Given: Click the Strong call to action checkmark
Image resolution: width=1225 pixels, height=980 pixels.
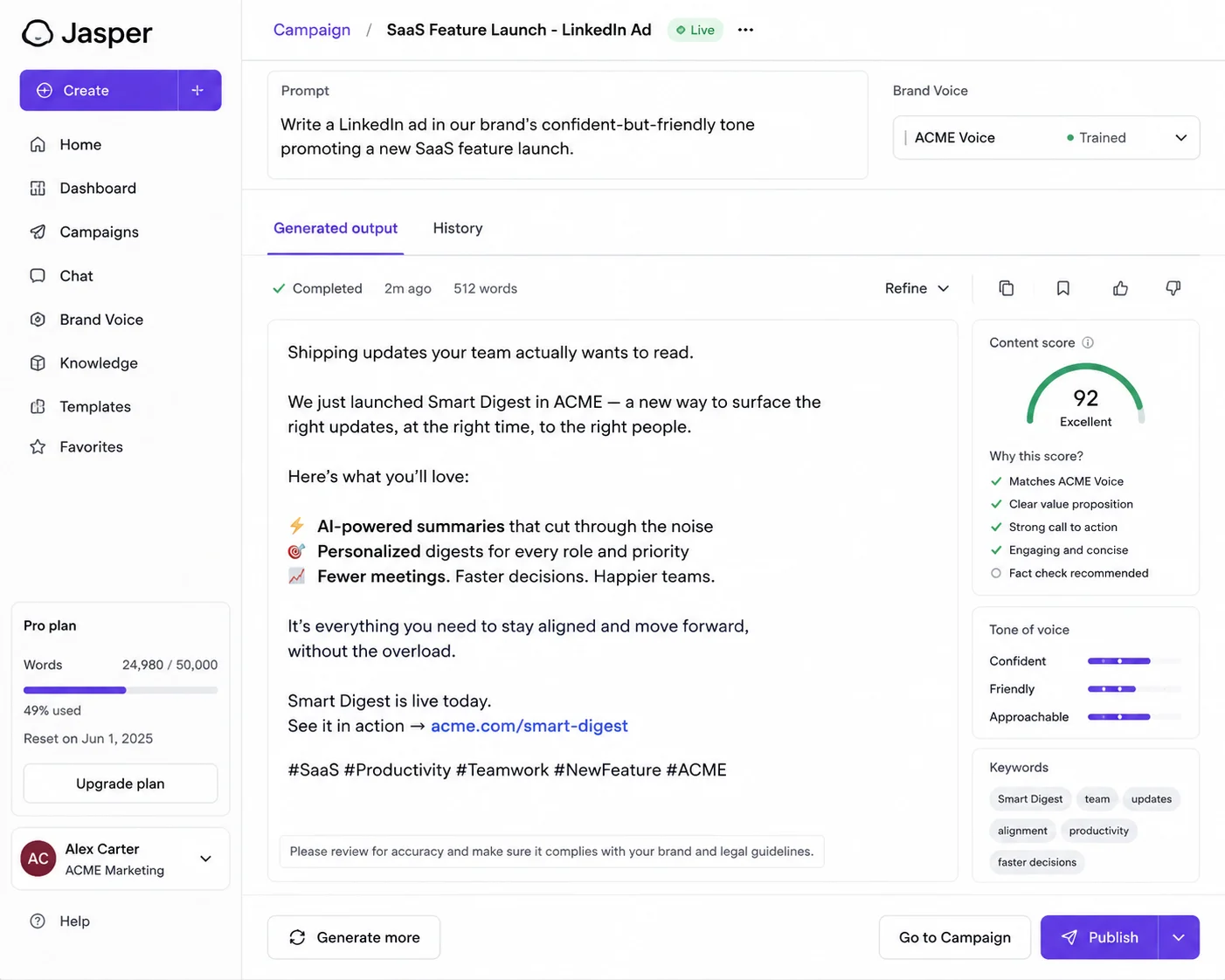Looking at the screenshot, I should tap(996, 527).
